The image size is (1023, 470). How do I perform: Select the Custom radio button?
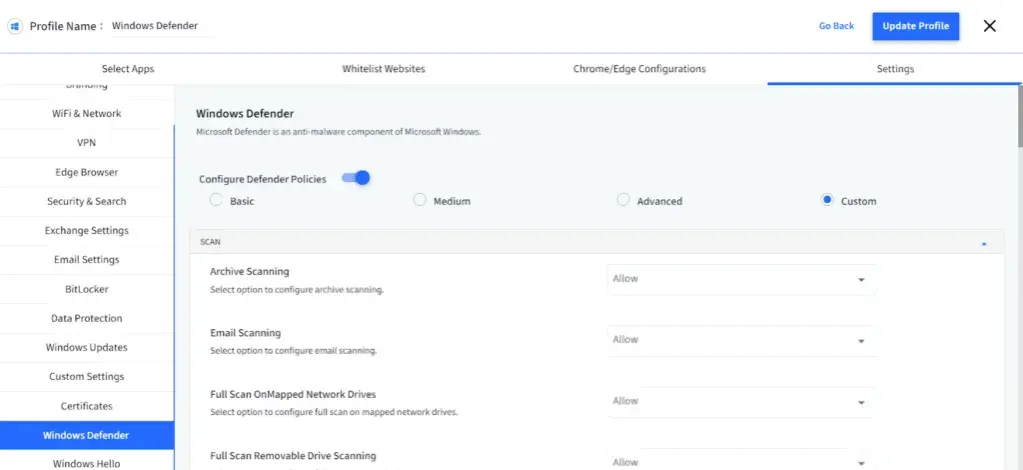tap(827, 200)
